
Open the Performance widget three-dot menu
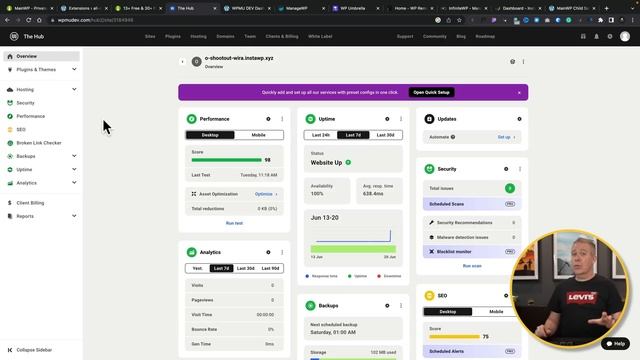282,119
